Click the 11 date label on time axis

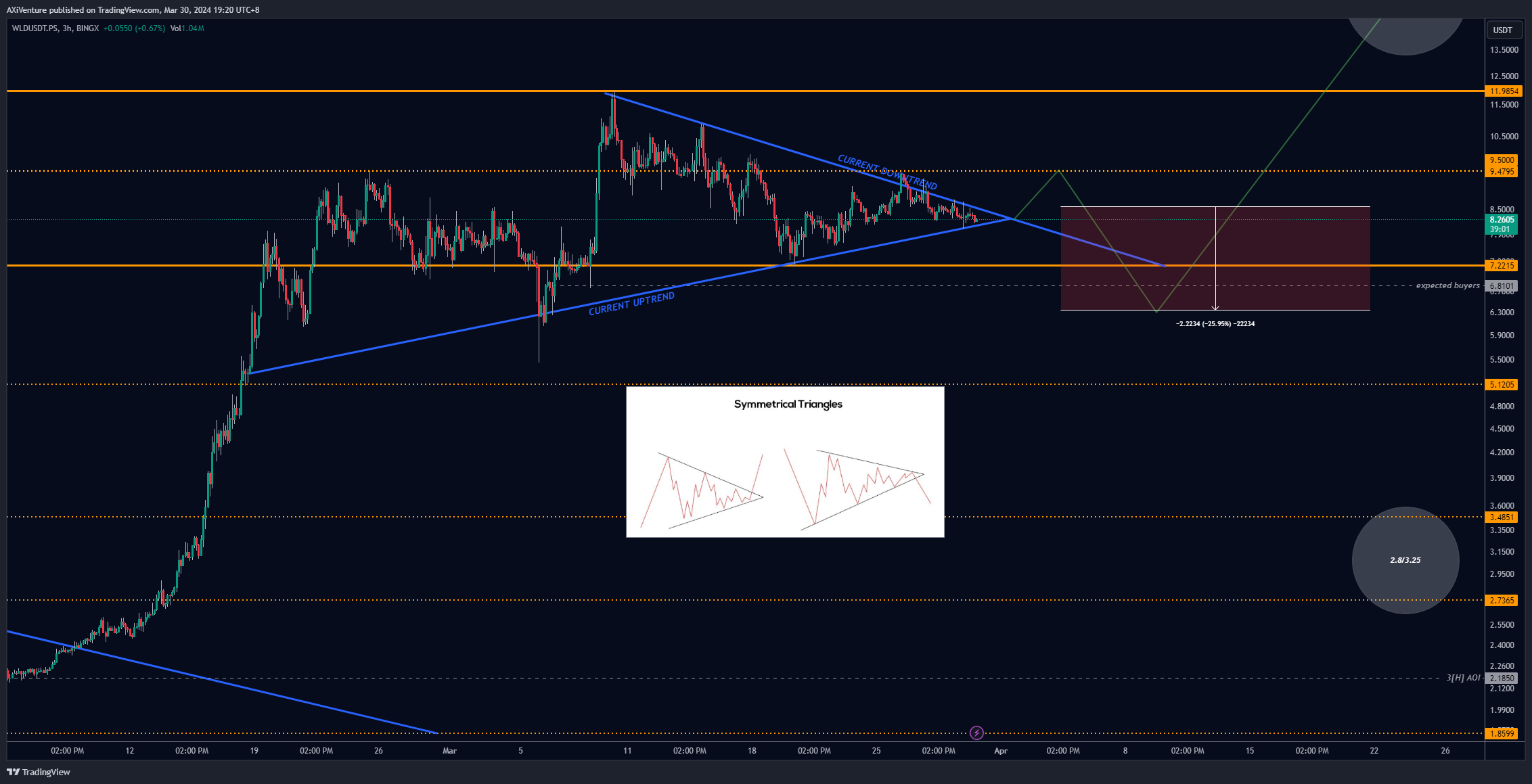627,751
